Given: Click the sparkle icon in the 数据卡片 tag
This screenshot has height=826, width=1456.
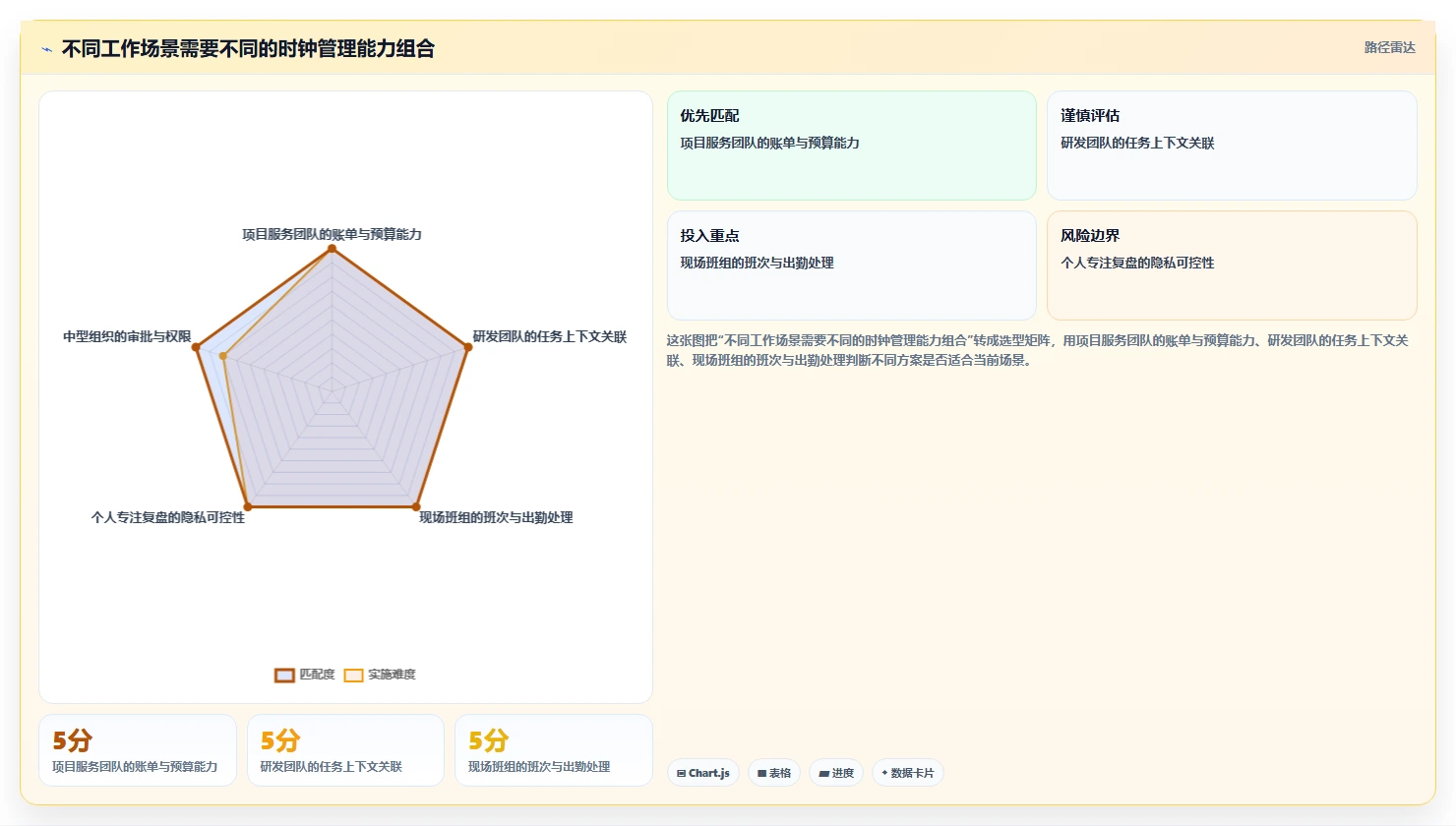Looking at the screenshot, I should [x=884, y=773].
